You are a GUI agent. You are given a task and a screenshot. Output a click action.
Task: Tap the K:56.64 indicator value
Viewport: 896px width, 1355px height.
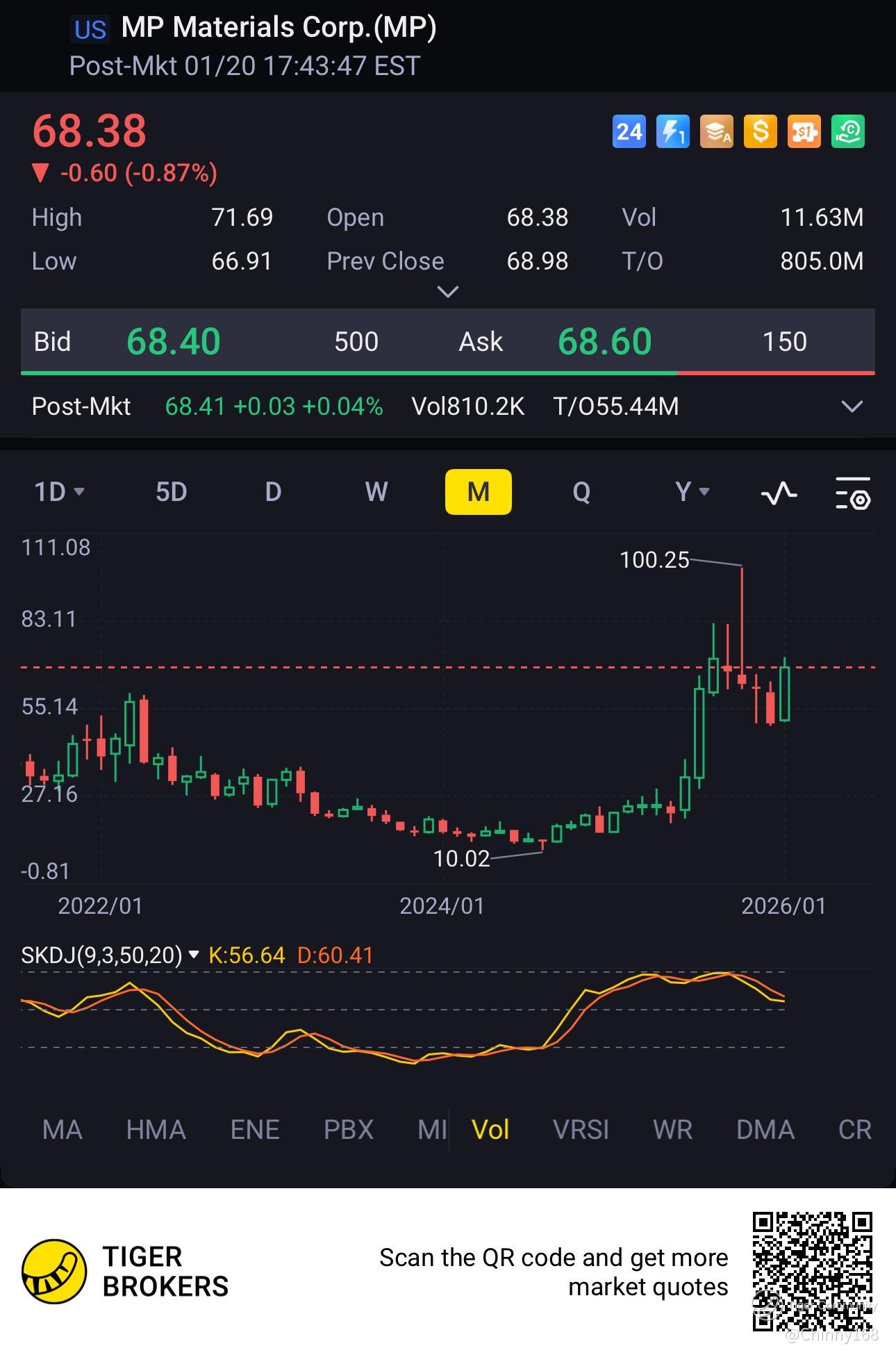point(247,955)
